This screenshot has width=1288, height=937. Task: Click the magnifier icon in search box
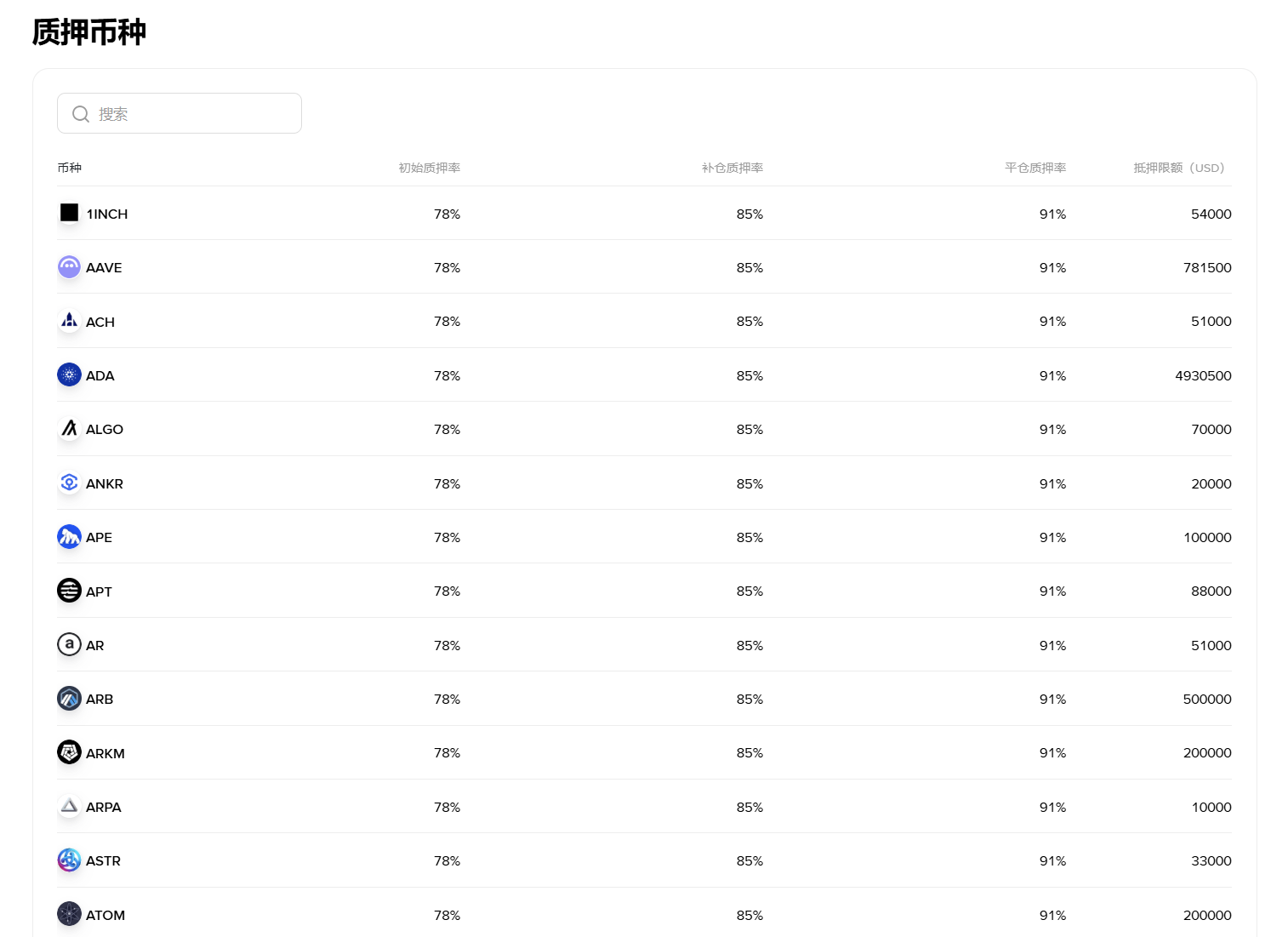click(81, 114)
